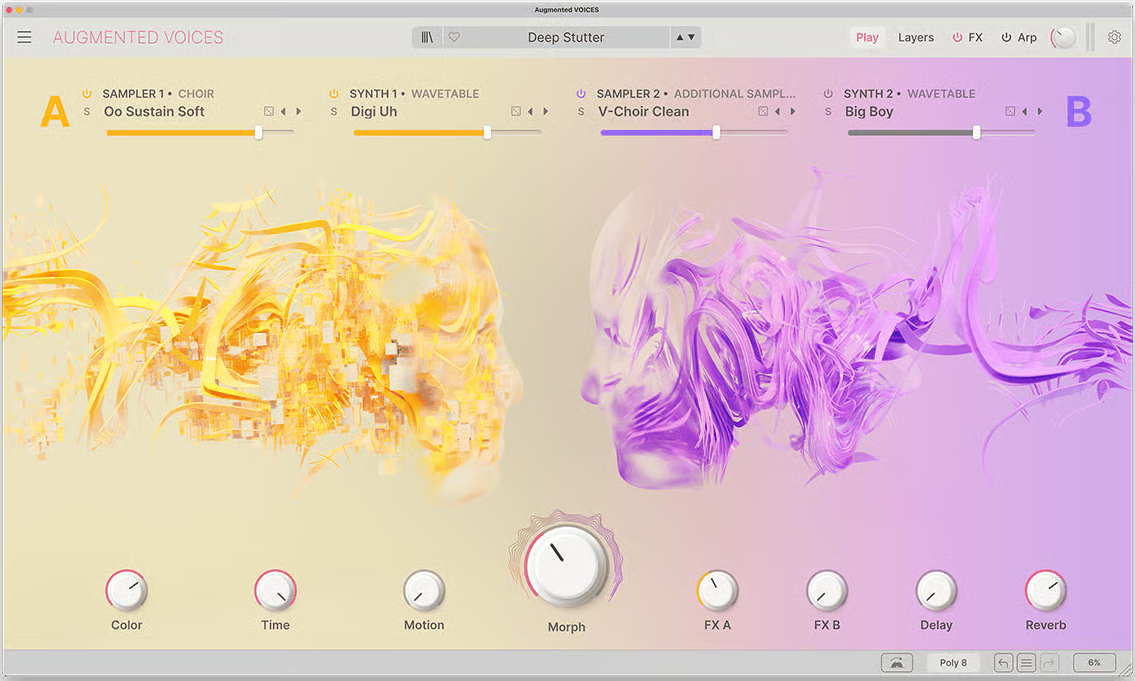Select previous Sampler 2 sample arrow
Viewport: 1135px width, 681px height.
click(x=777, y=111)
